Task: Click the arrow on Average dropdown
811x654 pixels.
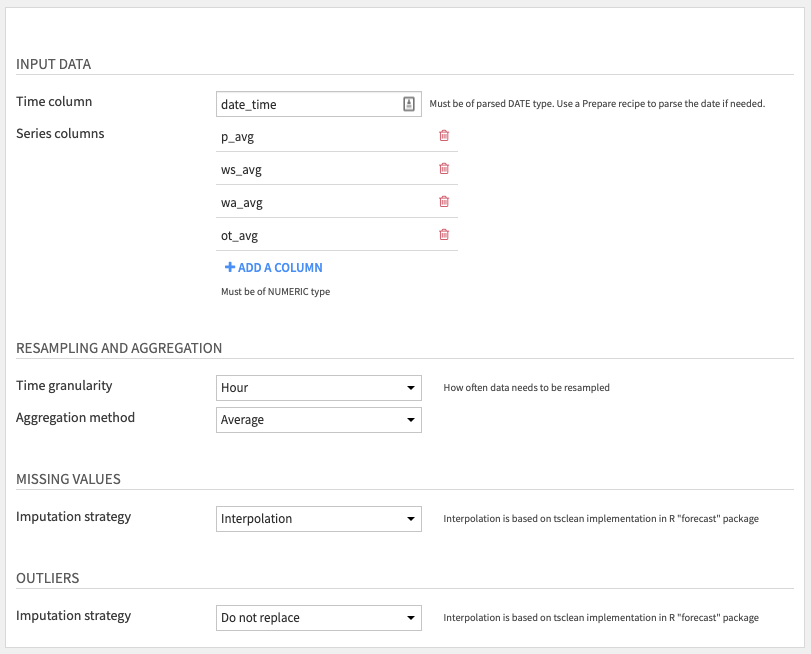Action: pyautogui.click(x=411, y=420)
